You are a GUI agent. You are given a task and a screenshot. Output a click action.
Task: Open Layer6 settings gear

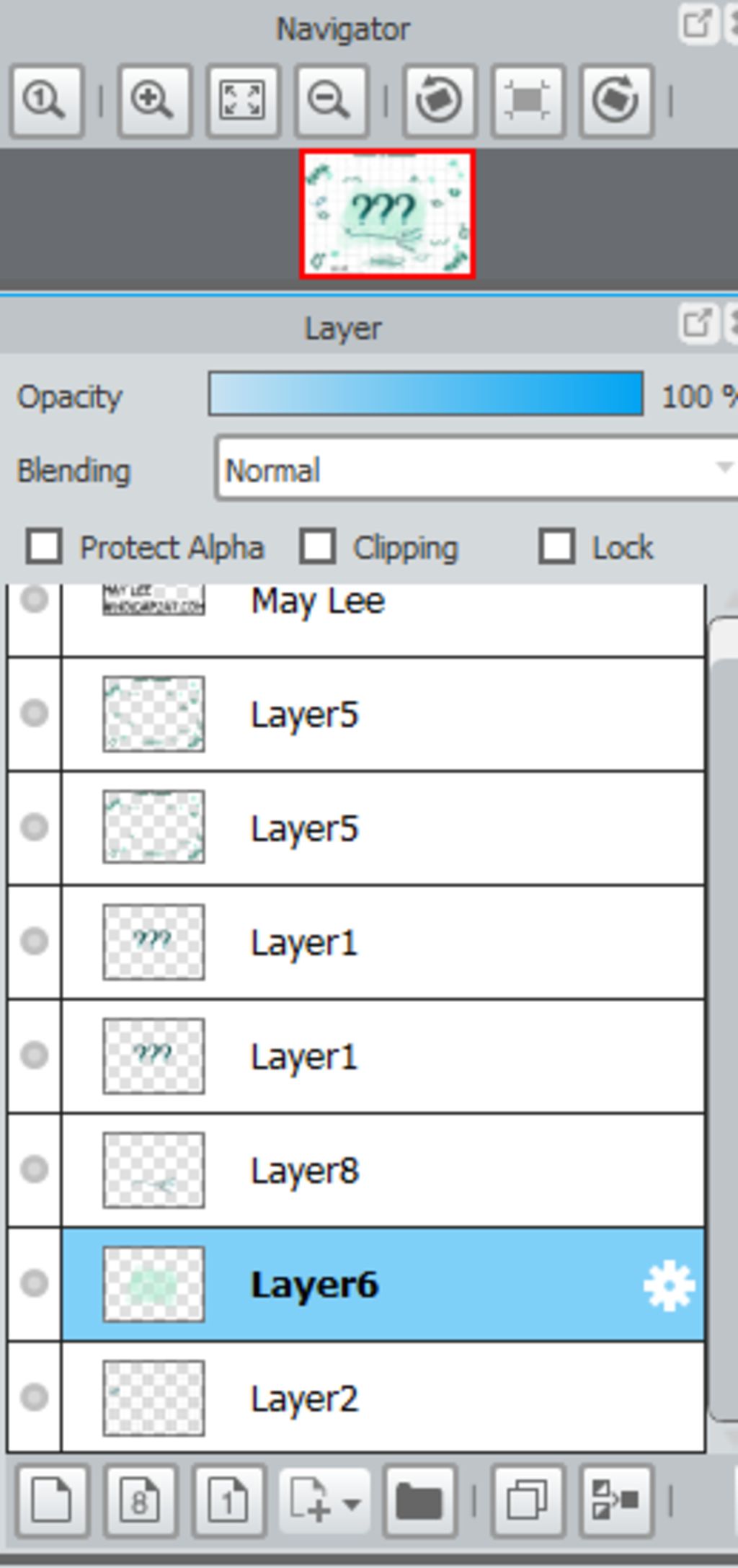669,1285
